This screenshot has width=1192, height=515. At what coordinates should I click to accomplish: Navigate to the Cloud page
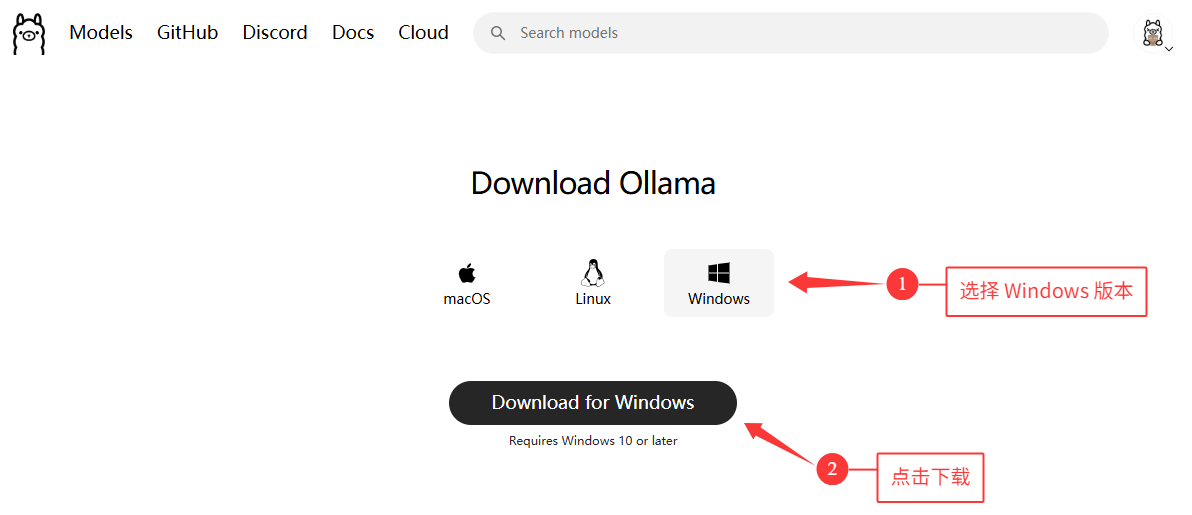pyautogui.click(x=423, y=33)
